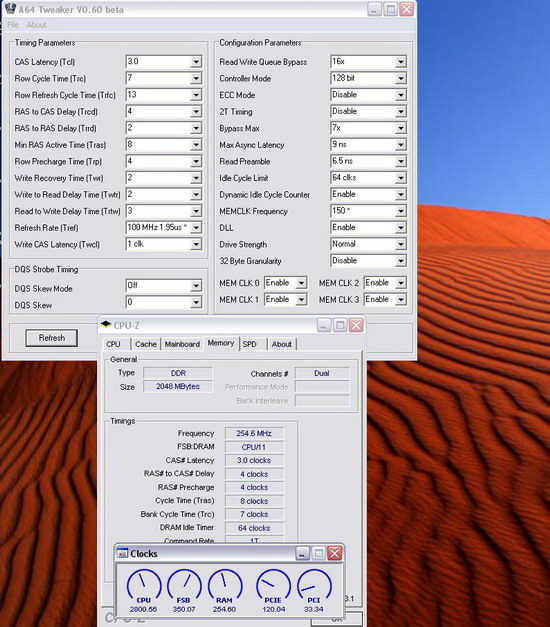Open the ECC Mode dropdown

400,95
